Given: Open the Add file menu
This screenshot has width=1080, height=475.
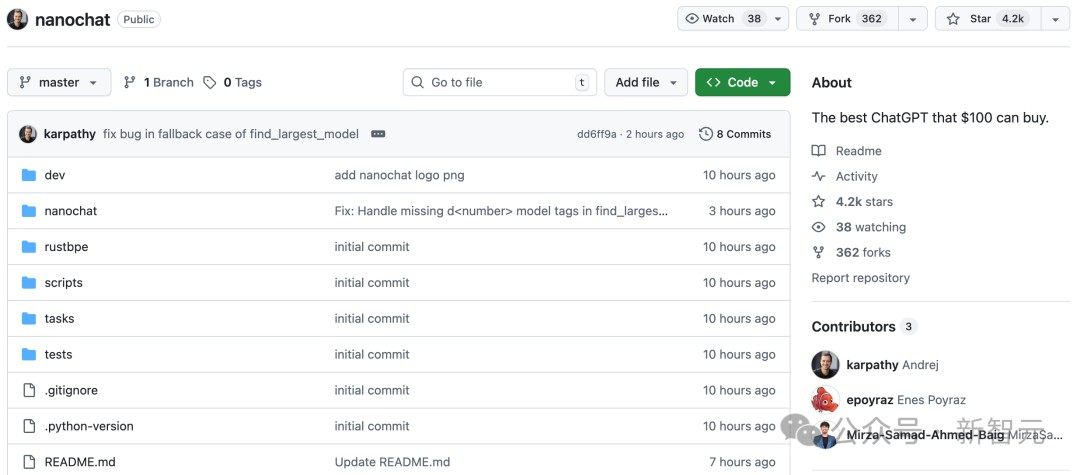Looking at the screenshot, I should point(645,83).
